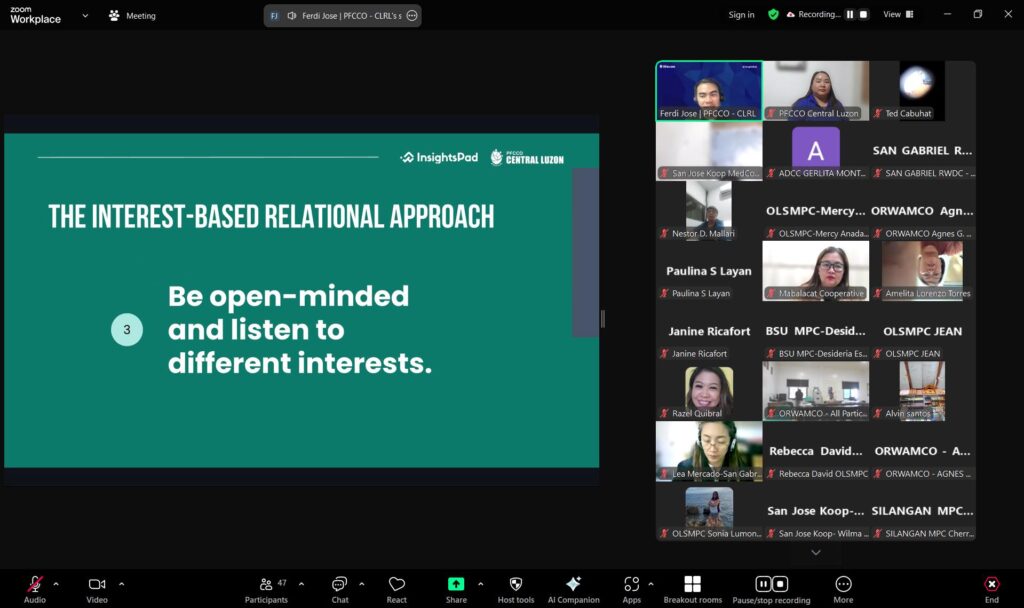Select the San Jose Koop- Wilma tile
This screenshot has height=608, width=1024.
[816, 511]
